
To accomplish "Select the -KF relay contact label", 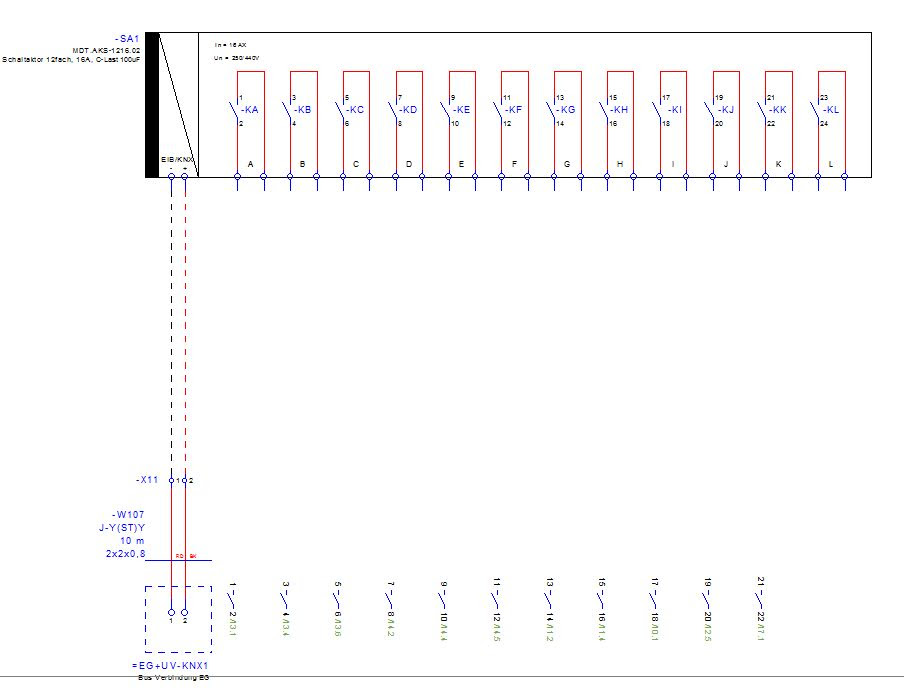I will (x=514, y=110).
